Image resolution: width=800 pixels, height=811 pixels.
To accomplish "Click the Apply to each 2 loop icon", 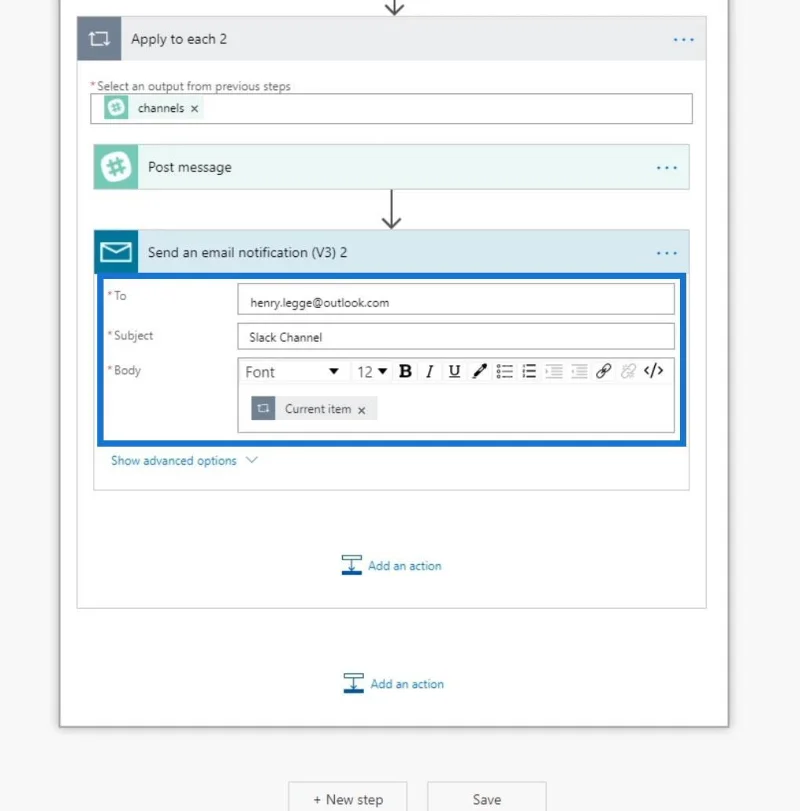I will point(99,39).
